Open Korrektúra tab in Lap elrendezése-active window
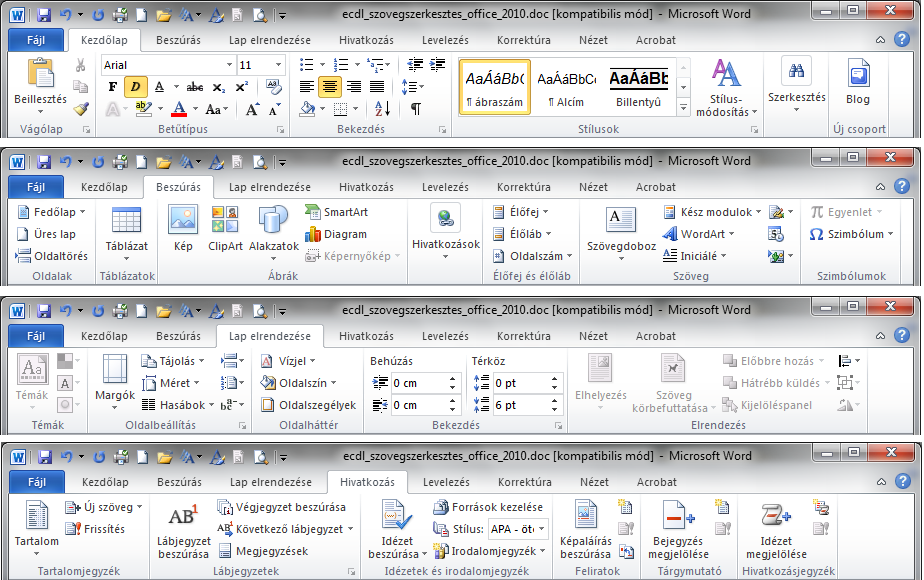This screenshot has height=580, width=924. click(x=523, y=336)
